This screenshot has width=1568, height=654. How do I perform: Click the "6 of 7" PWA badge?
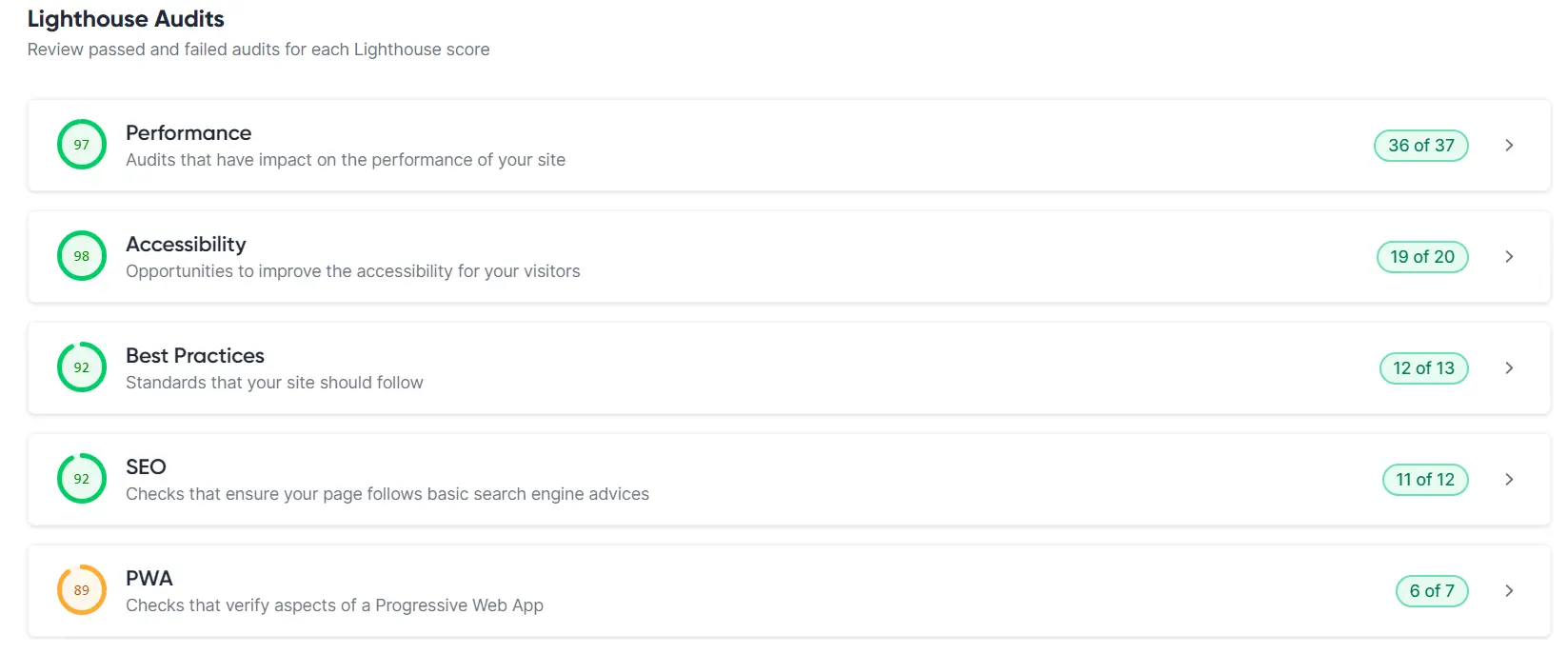click(x=1432, y=591)
